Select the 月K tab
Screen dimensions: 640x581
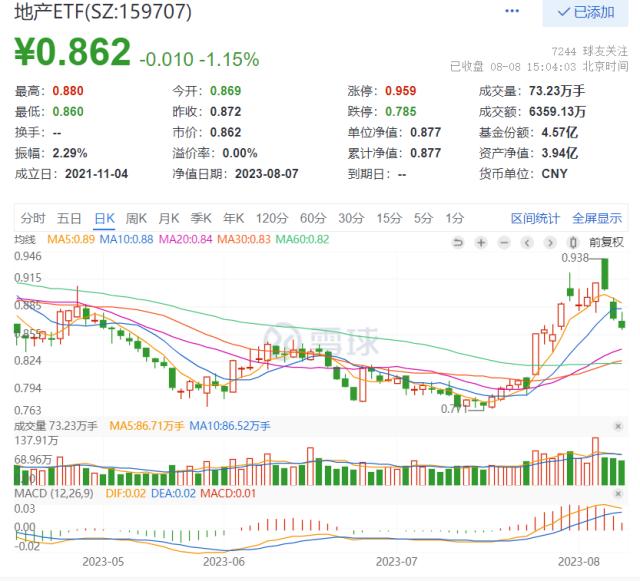(x=169, y=218)
